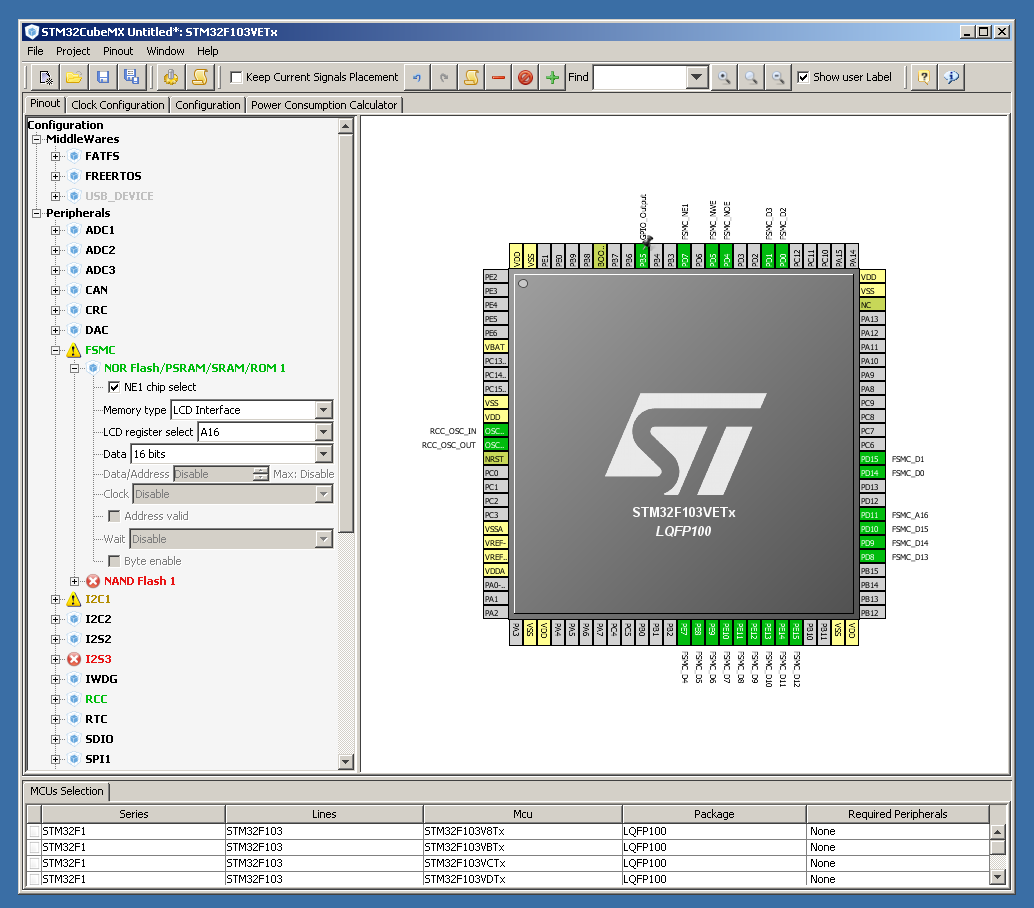Save the current project
The image size is (1034, 908).
click(103, 77)
